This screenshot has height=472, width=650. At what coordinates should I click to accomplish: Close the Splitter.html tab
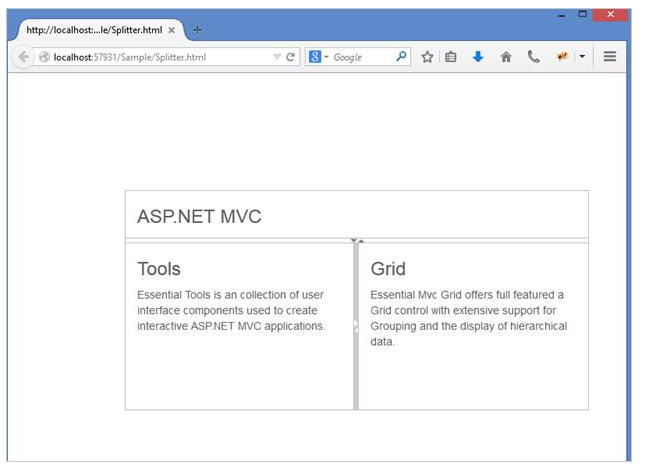pos(172,30)
